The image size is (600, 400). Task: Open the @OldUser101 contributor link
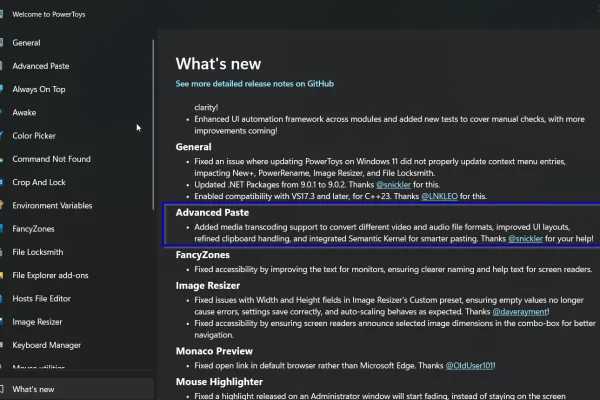(470, 366)
